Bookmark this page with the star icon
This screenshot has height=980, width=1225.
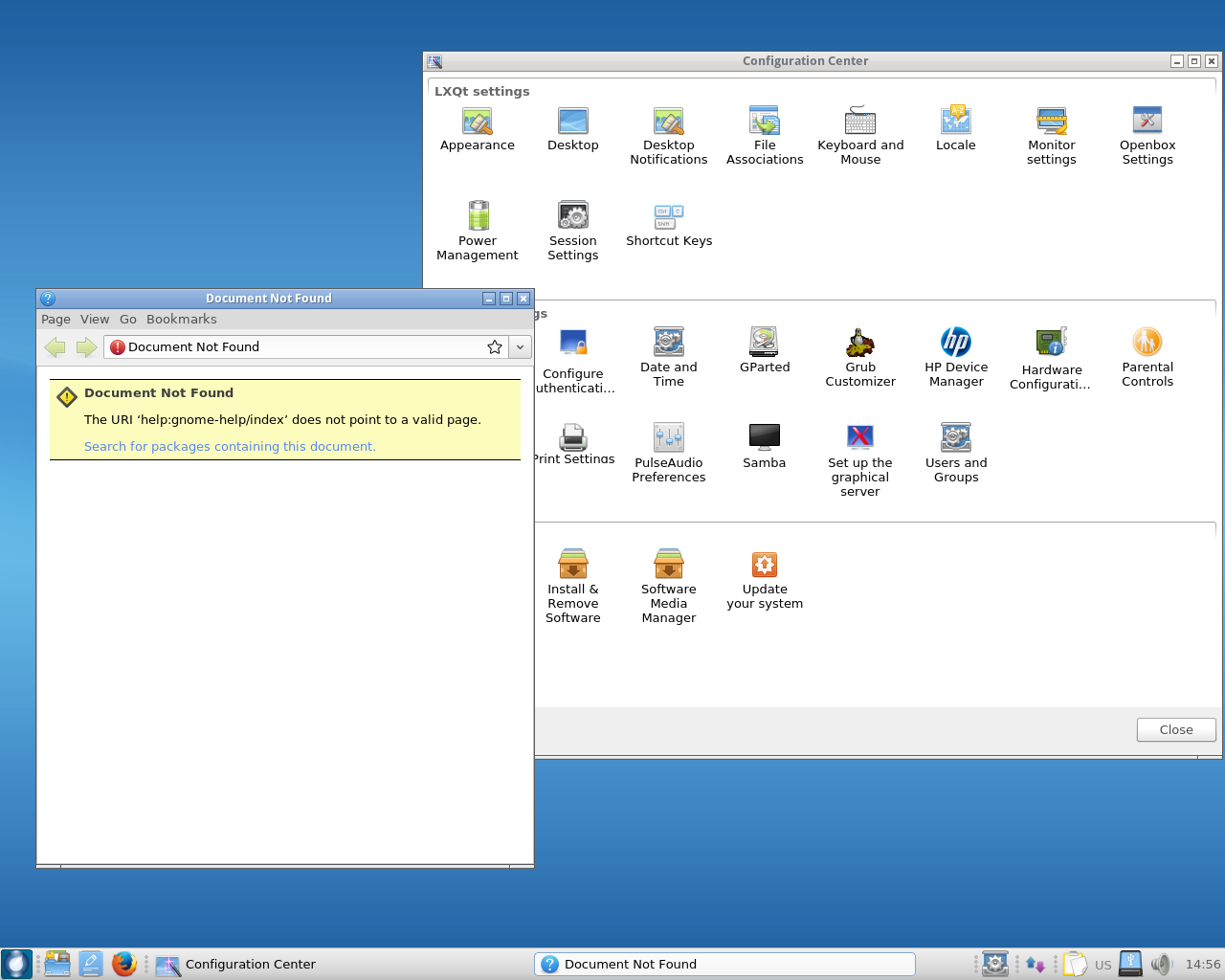point(495,347)
